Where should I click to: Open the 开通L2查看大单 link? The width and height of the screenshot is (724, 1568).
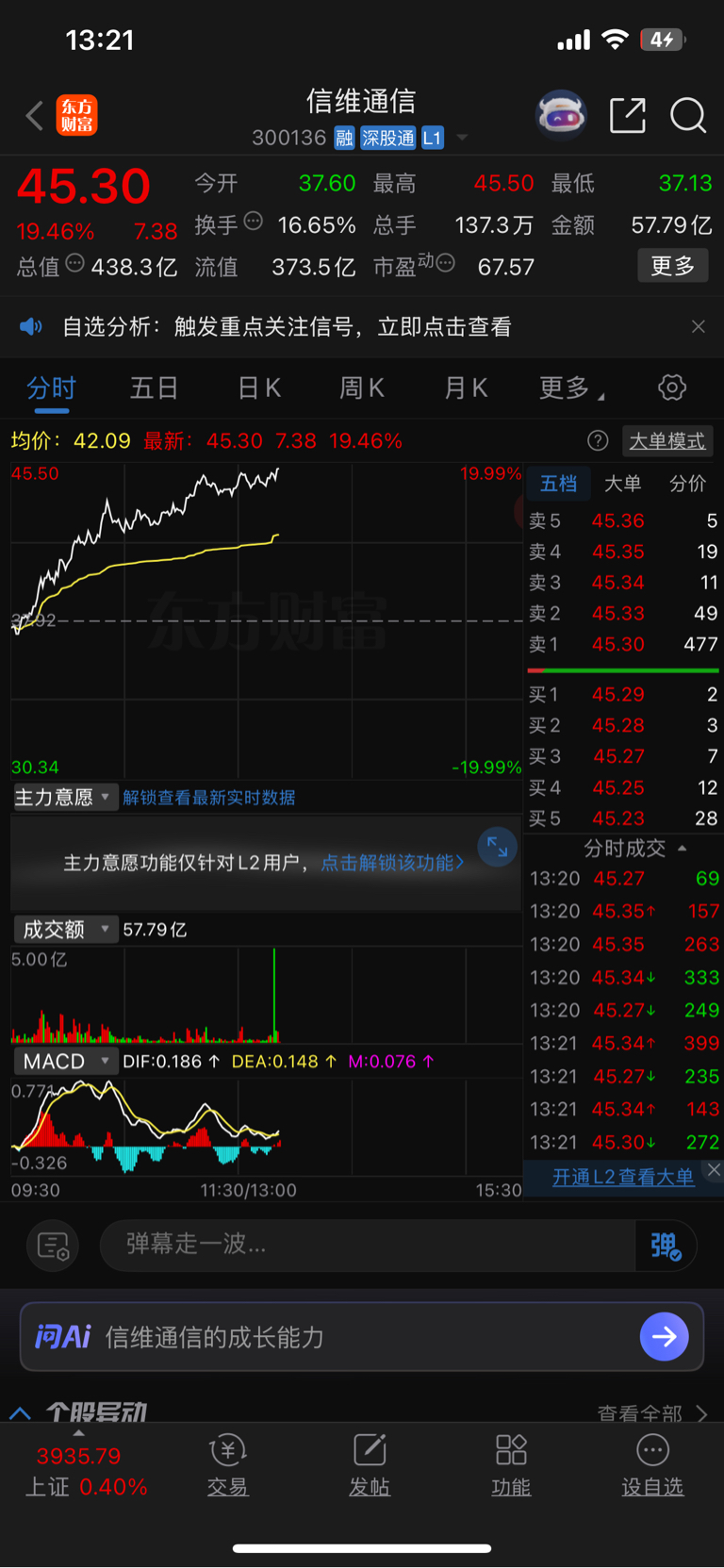(623, 1177)
